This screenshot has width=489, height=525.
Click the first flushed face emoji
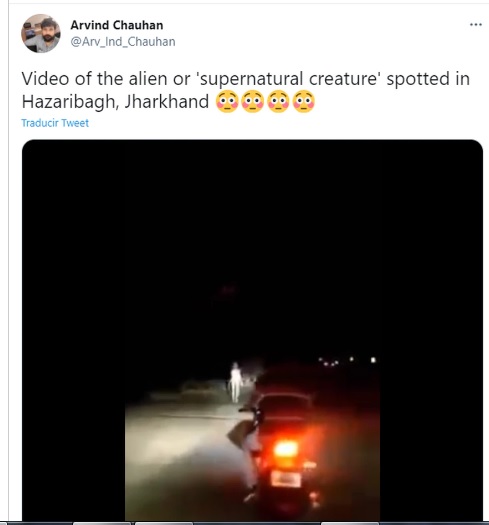tap(227, 101)
